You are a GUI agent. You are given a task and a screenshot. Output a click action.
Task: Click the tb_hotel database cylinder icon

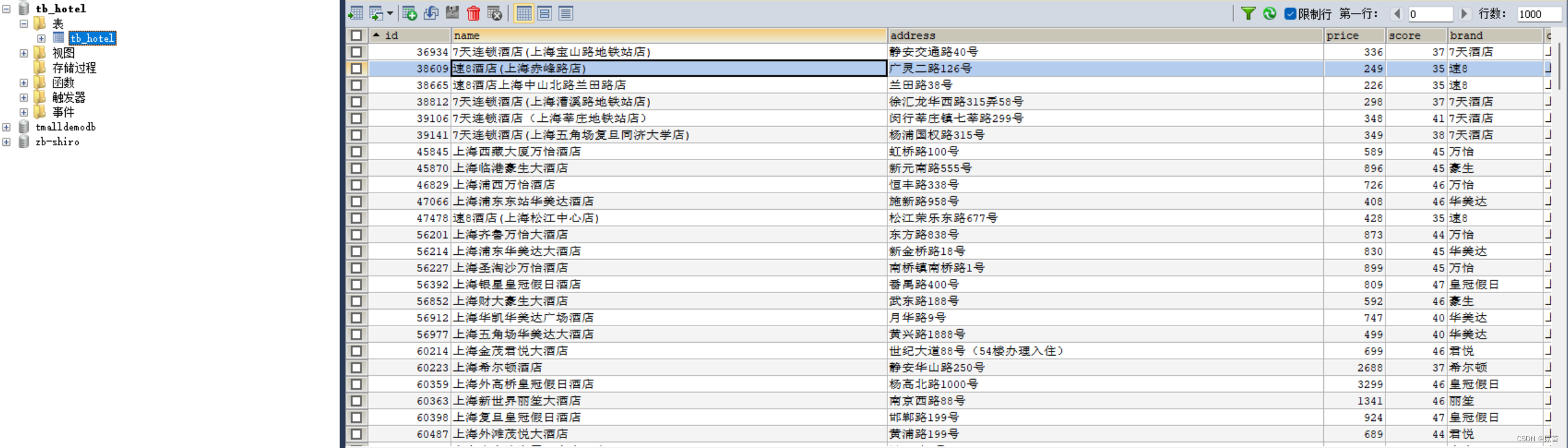pos(24,8)
